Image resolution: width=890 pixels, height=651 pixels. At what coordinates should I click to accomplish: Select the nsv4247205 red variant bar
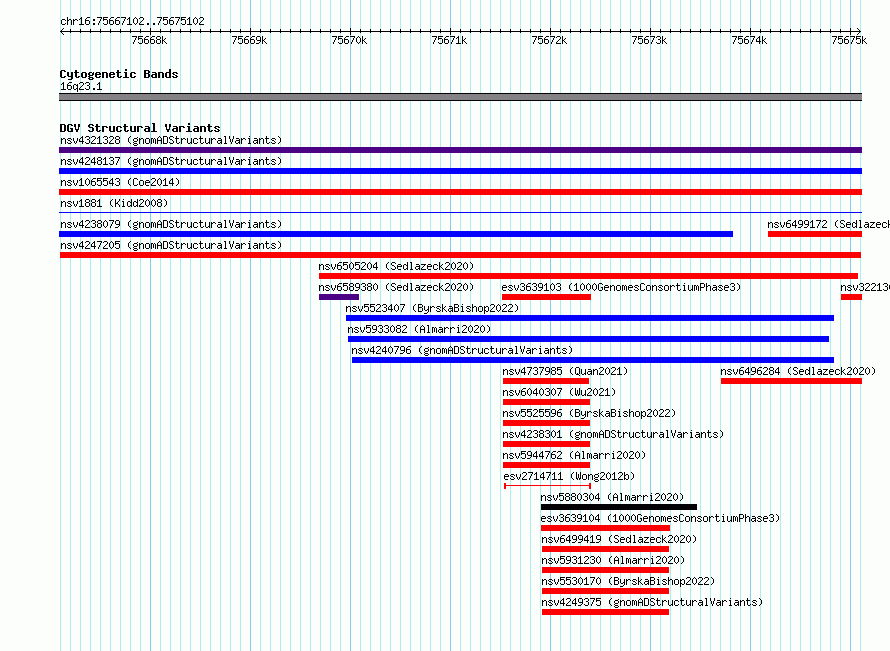460,255
